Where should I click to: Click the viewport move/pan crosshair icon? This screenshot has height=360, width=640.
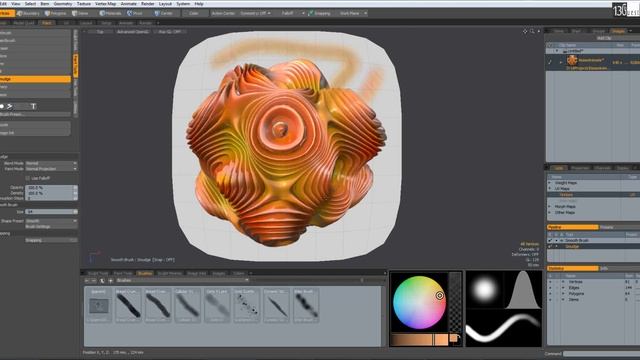pyautogui.click(x=525, y=31)
